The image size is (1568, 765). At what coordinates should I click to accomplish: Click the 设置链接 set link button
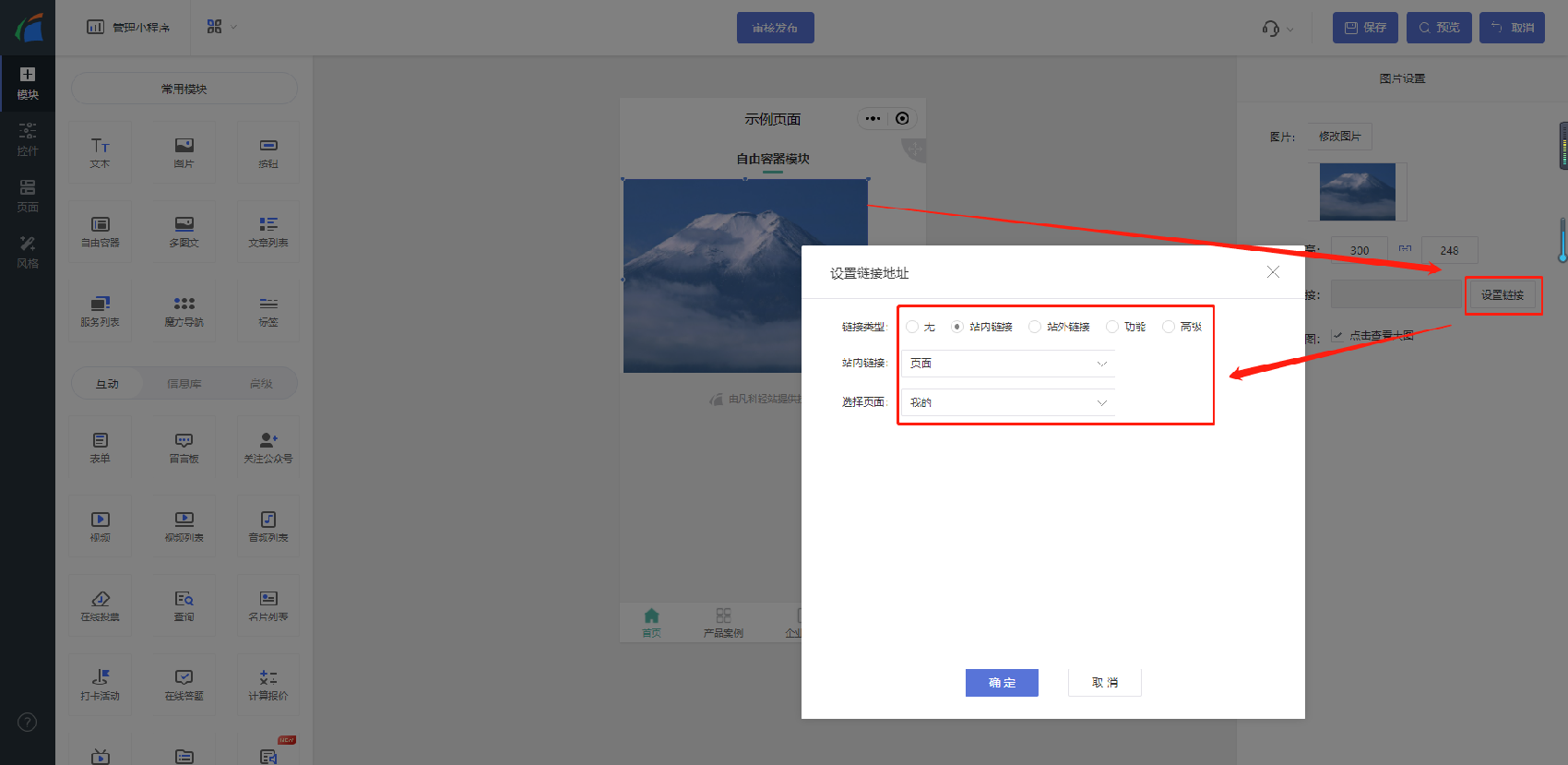[1503, 295]
